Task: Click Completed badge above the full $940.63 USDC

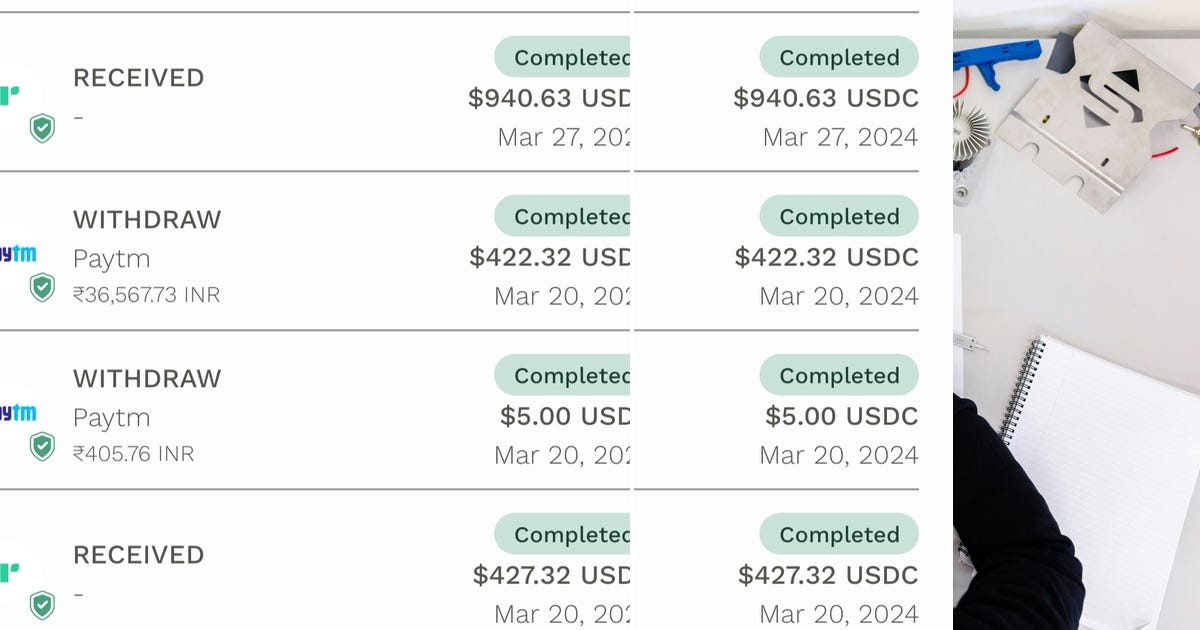Action: coord(839,58)
